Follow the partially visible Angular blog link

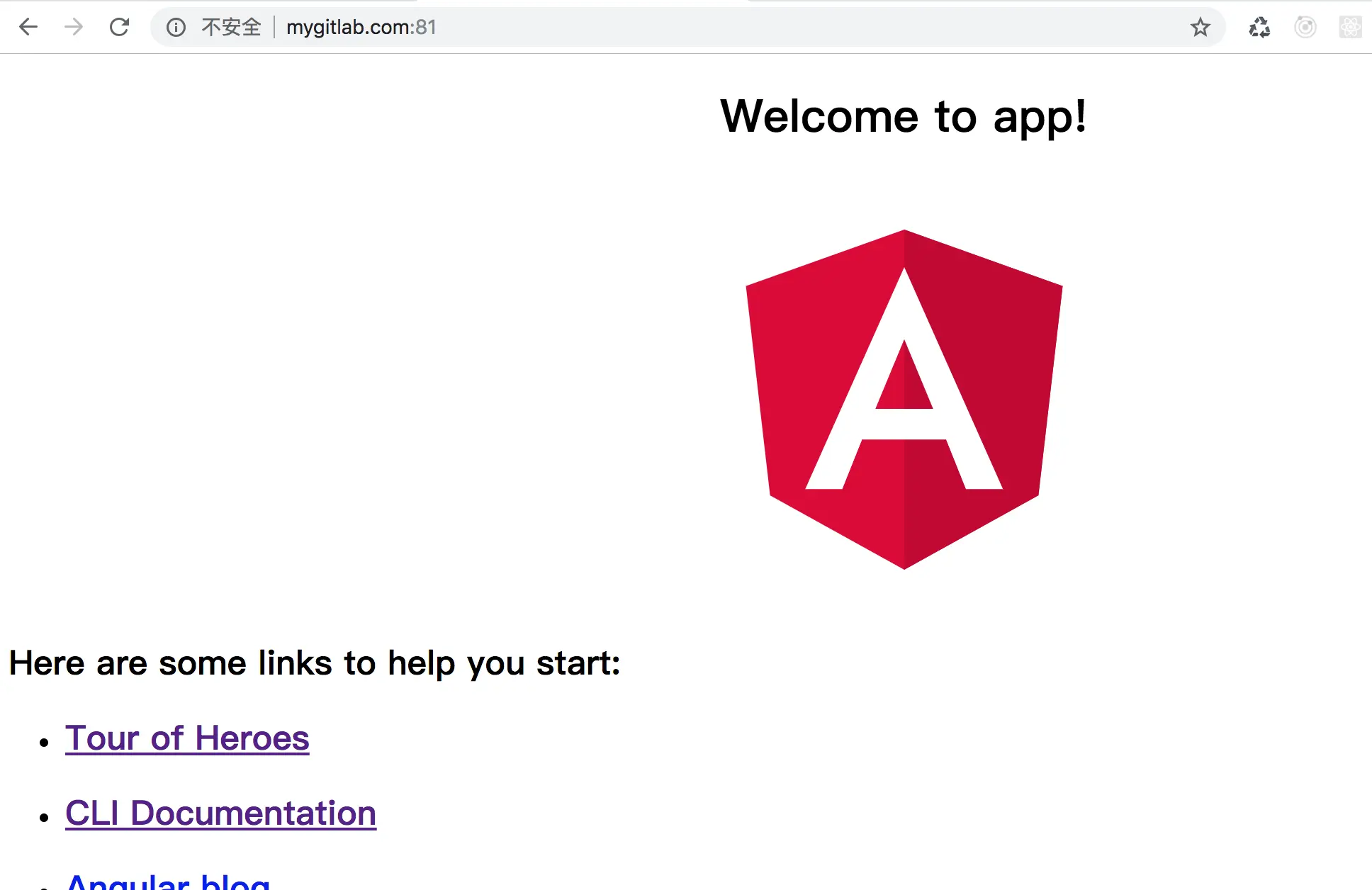pos(168,881)
